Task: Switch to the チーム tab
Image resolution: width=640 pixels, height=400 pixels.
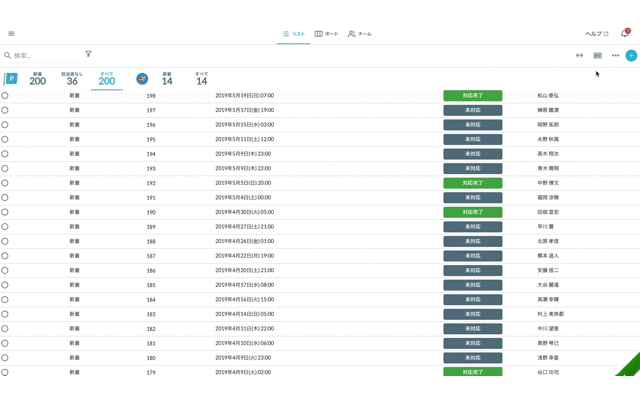Action: pyautogui.click(x=360, y=33)
